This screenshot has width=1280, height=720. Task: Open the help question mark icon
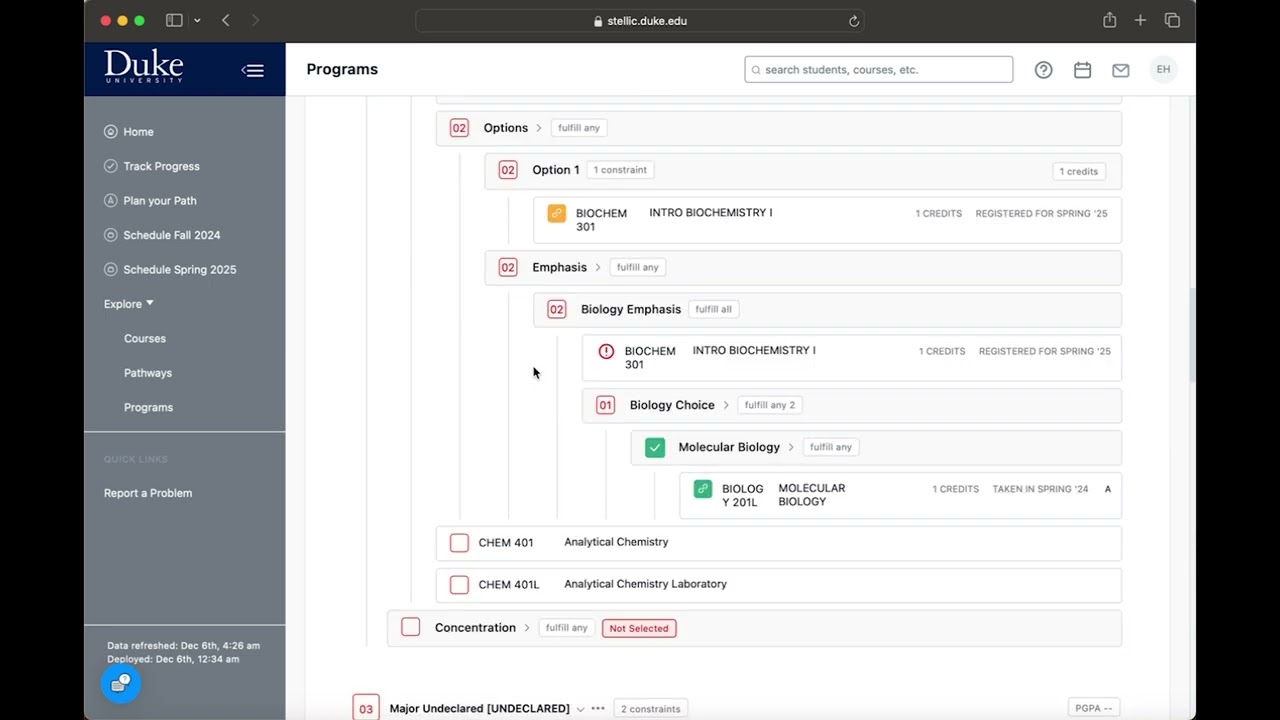1043,70
